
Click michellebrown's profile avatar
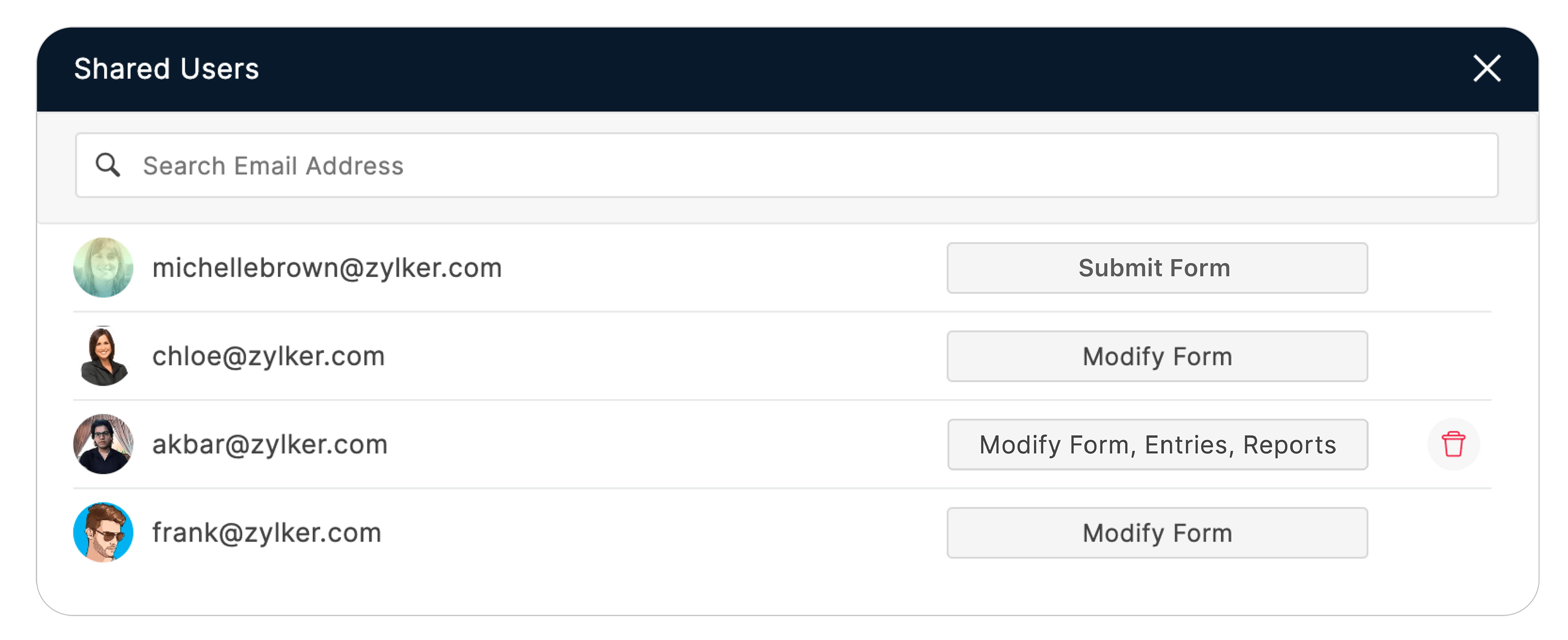point(103,267)
